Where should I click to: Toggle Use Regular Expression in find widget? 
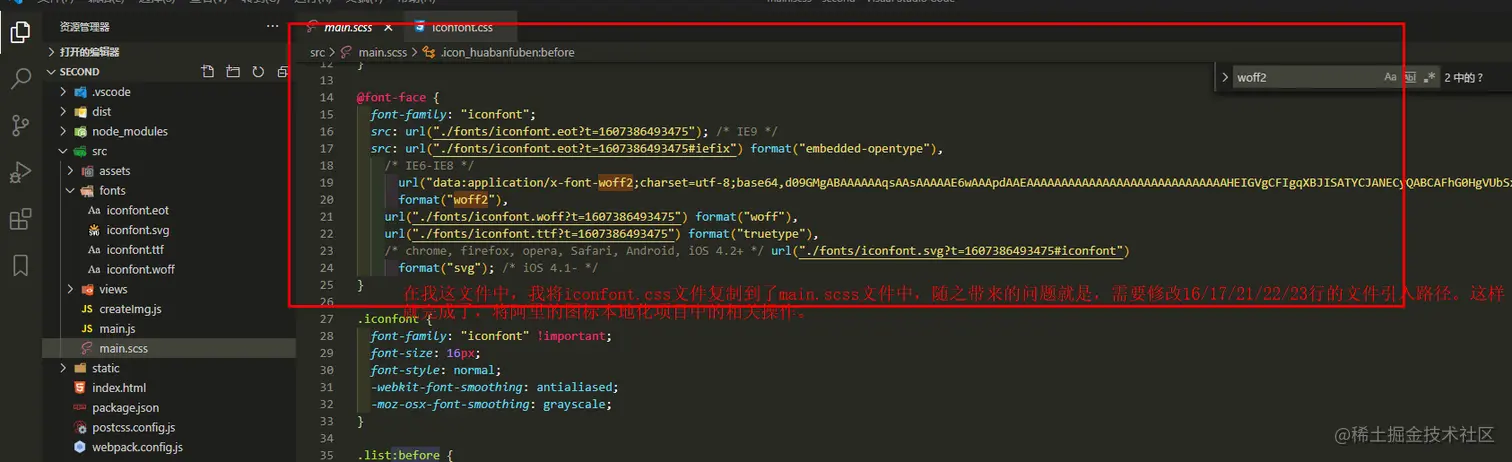[1430, 77]
